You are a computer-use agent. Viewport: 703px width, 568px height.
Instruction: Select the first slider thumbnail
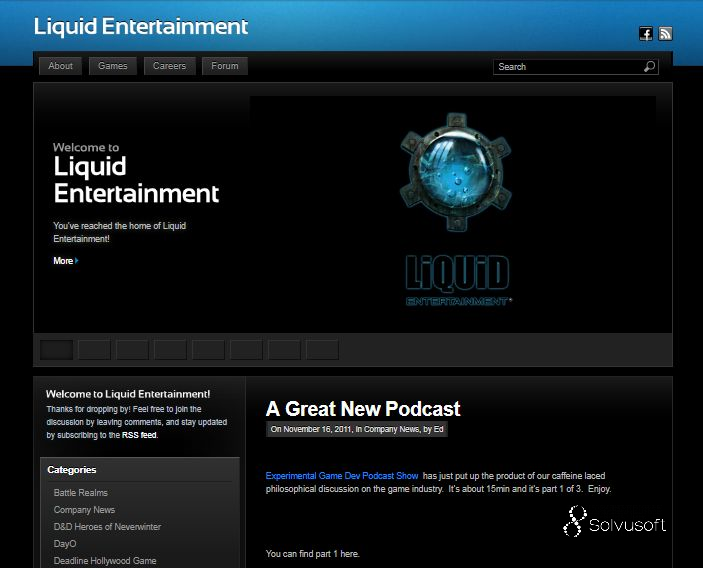point(56,350)
